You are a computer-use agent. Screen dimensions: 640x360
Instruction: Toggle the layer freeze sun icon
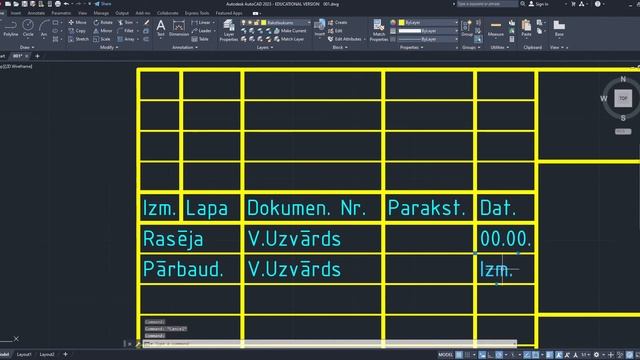click(250, 22)
